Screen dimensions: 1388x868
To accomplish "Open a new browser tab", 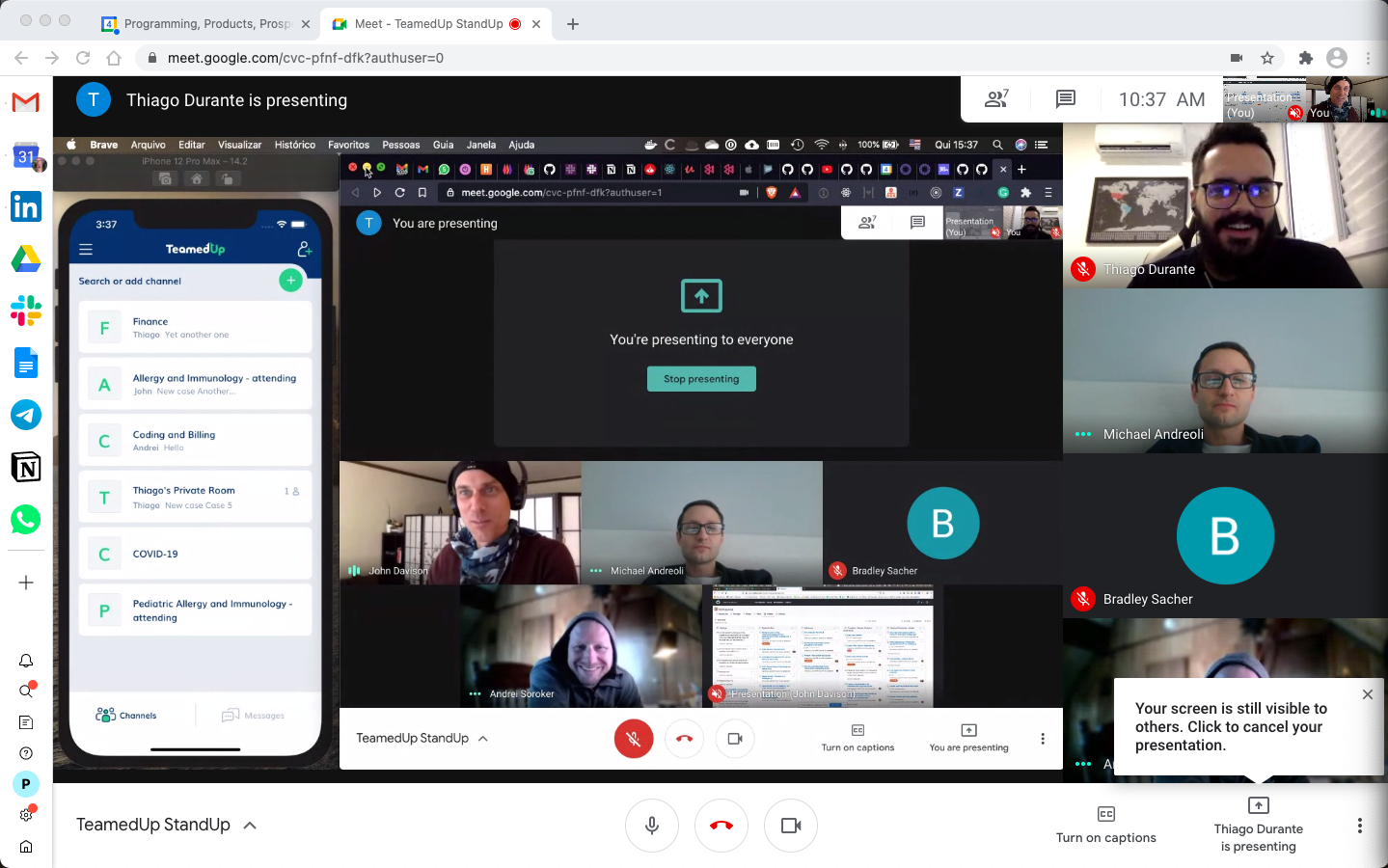I will click(573, 24).
